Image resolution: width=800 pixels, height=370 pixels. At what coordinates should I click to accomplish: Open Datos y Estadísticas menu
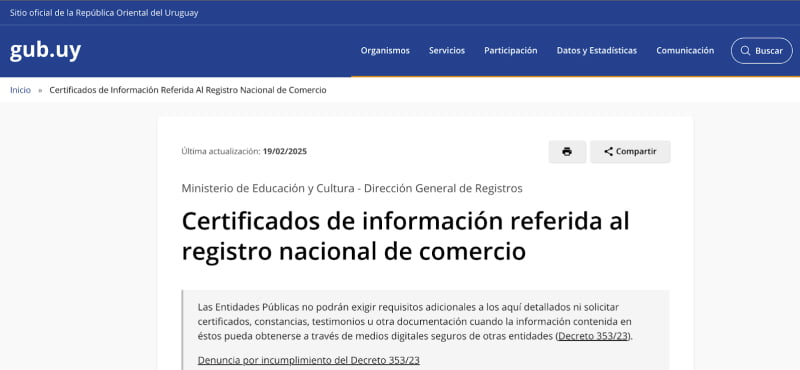[x=597, y=51]
